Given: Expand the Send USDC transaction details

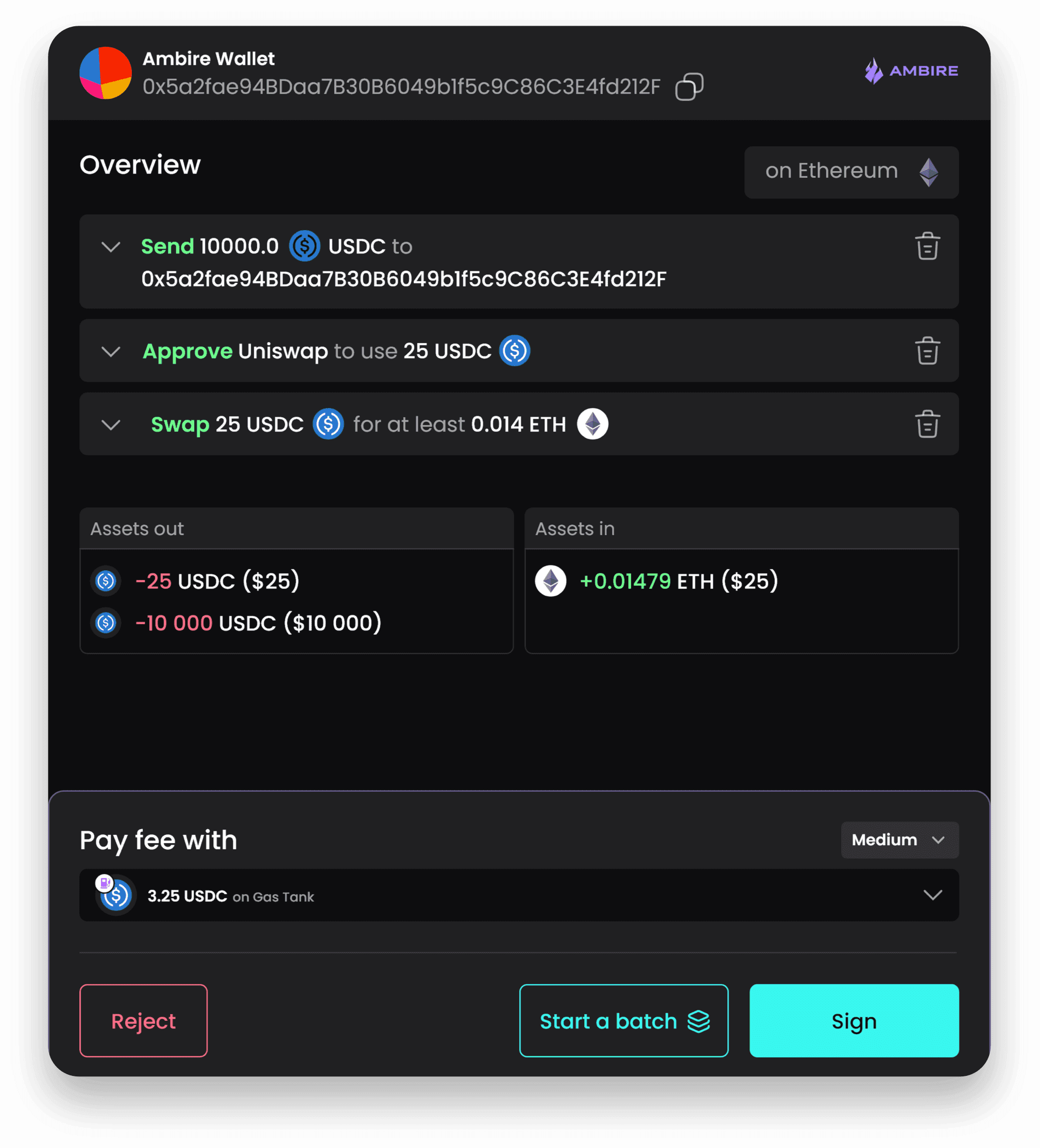Looking at the screenshot, I should coord(111,247).
